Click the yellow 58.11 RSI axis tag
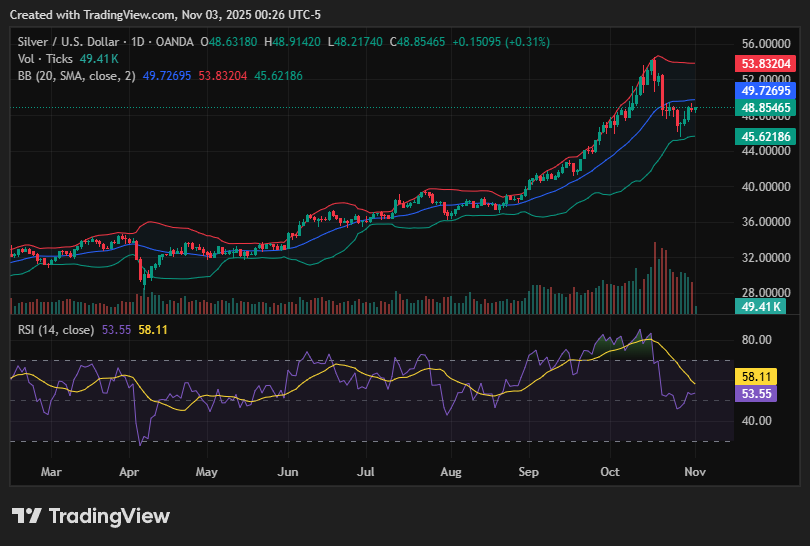 757,377
